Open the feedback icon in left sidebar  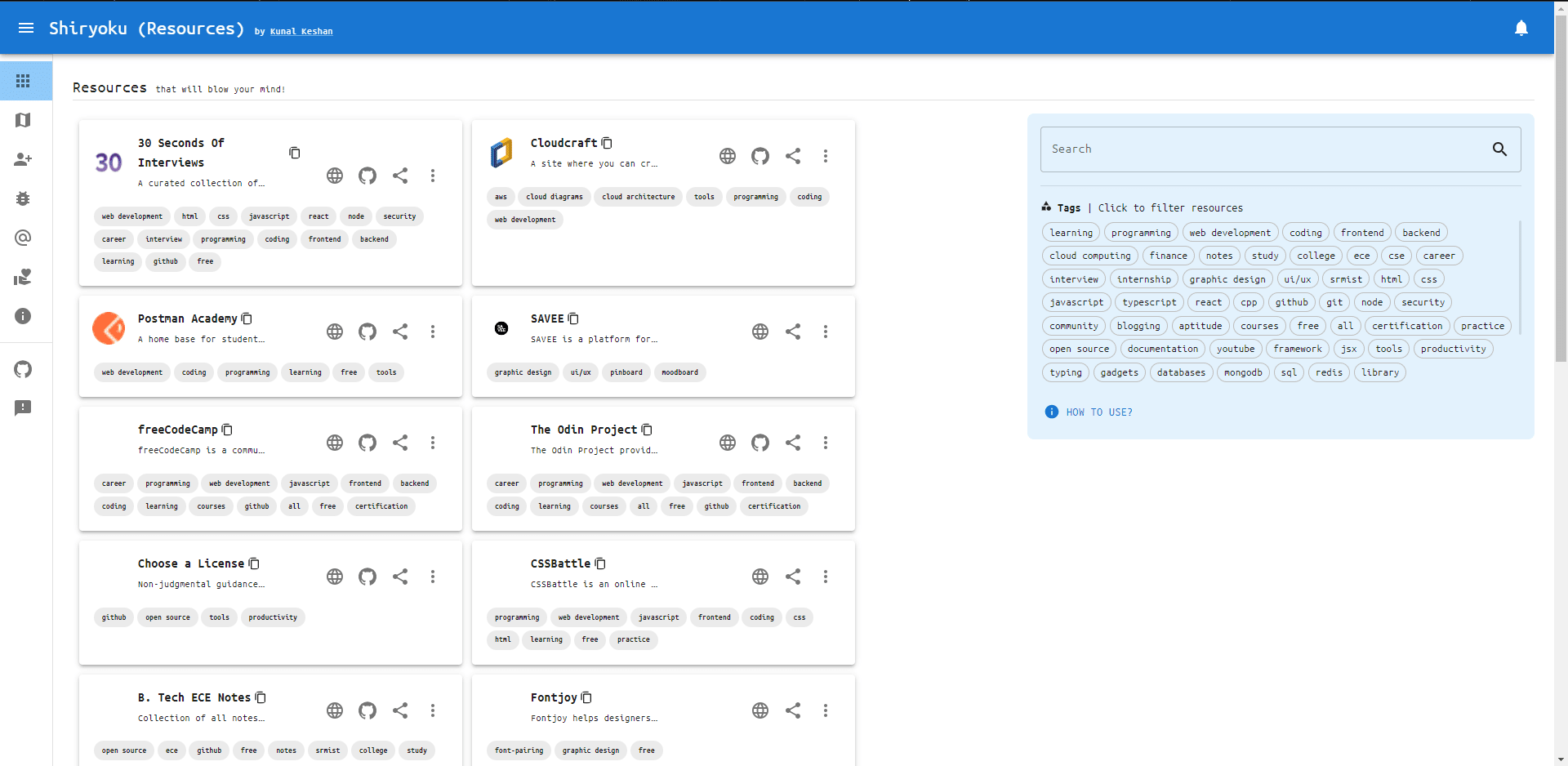point(23,407)
